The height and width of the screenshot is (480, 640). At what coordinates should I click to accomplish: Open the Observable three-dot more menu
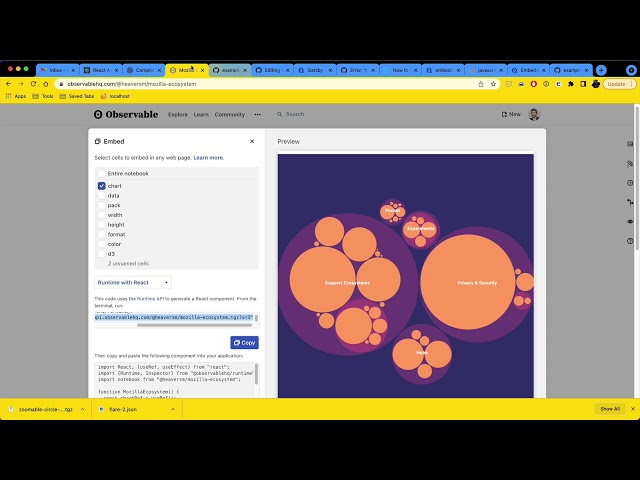258,115
